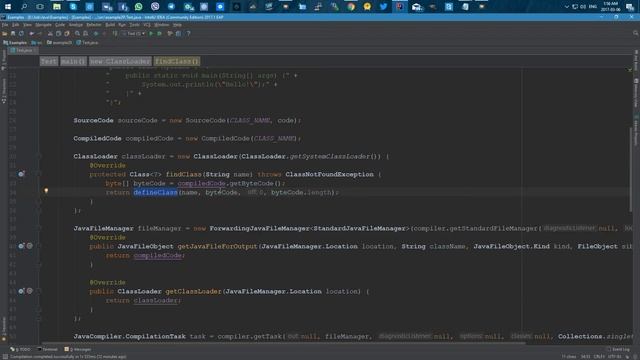Click the Paste toolbar icon
The height and width of the screenshot is (360, 640).
point(67,33)
